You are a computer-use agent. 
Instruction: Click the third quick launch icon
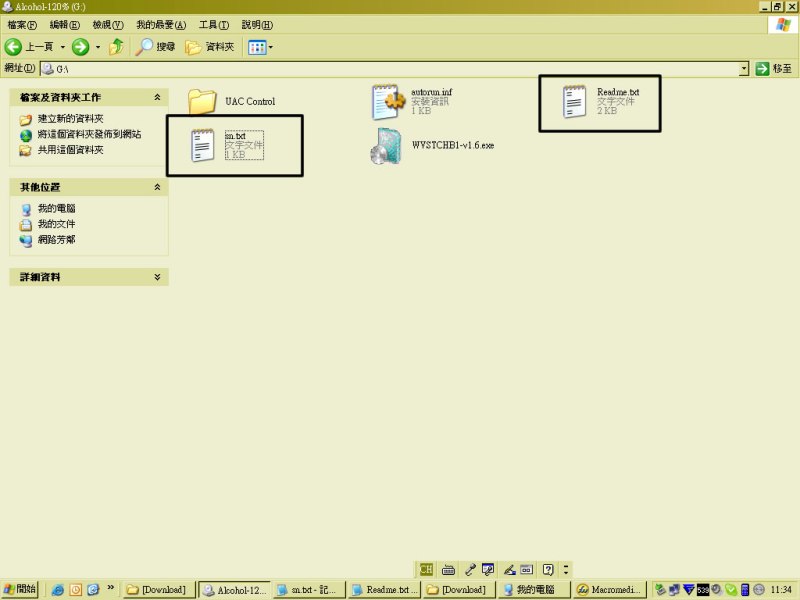(93, 590)
